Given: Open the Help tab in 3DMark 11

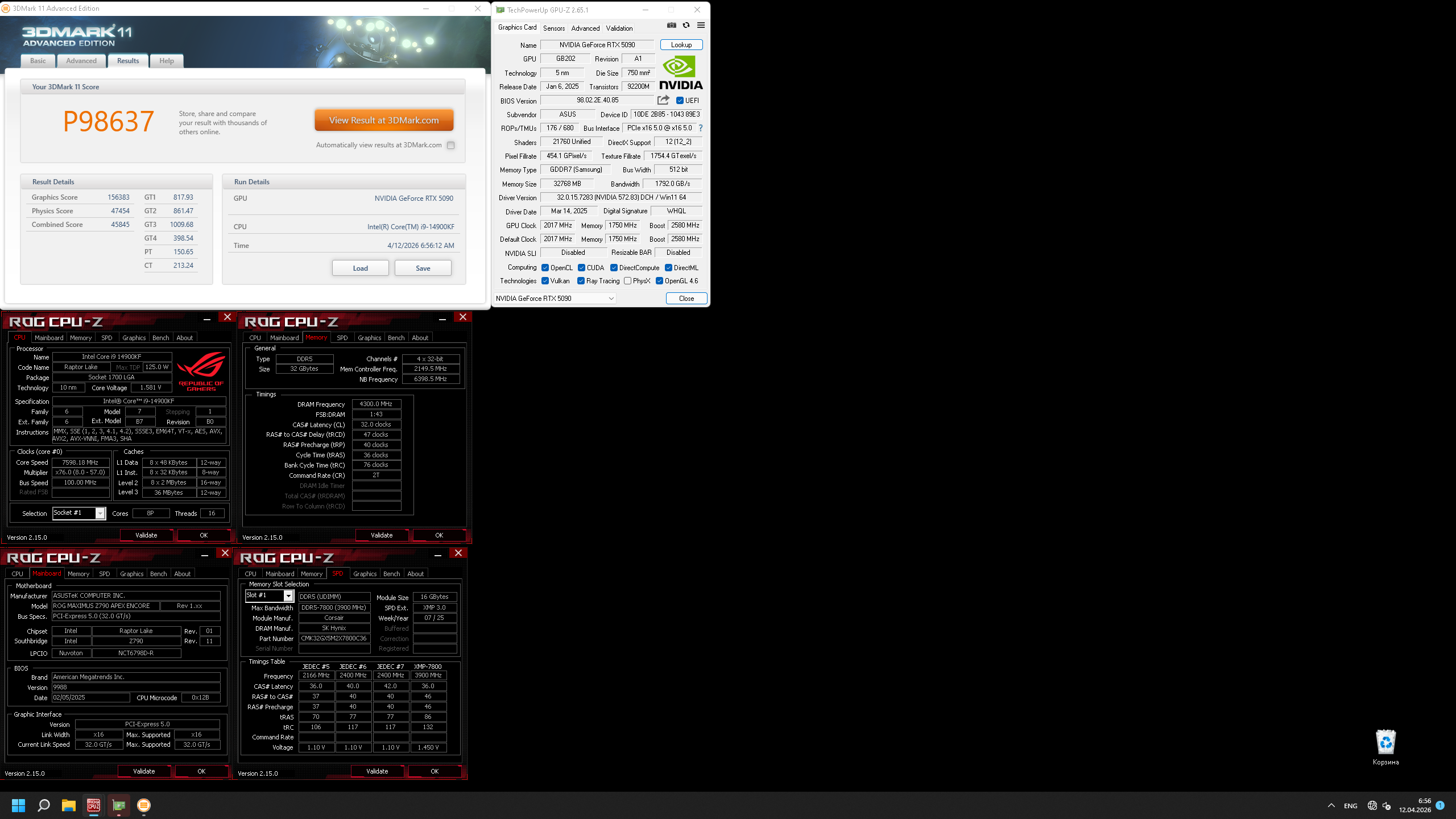Looking at the screenshot, I should click(x=167, y=61).
